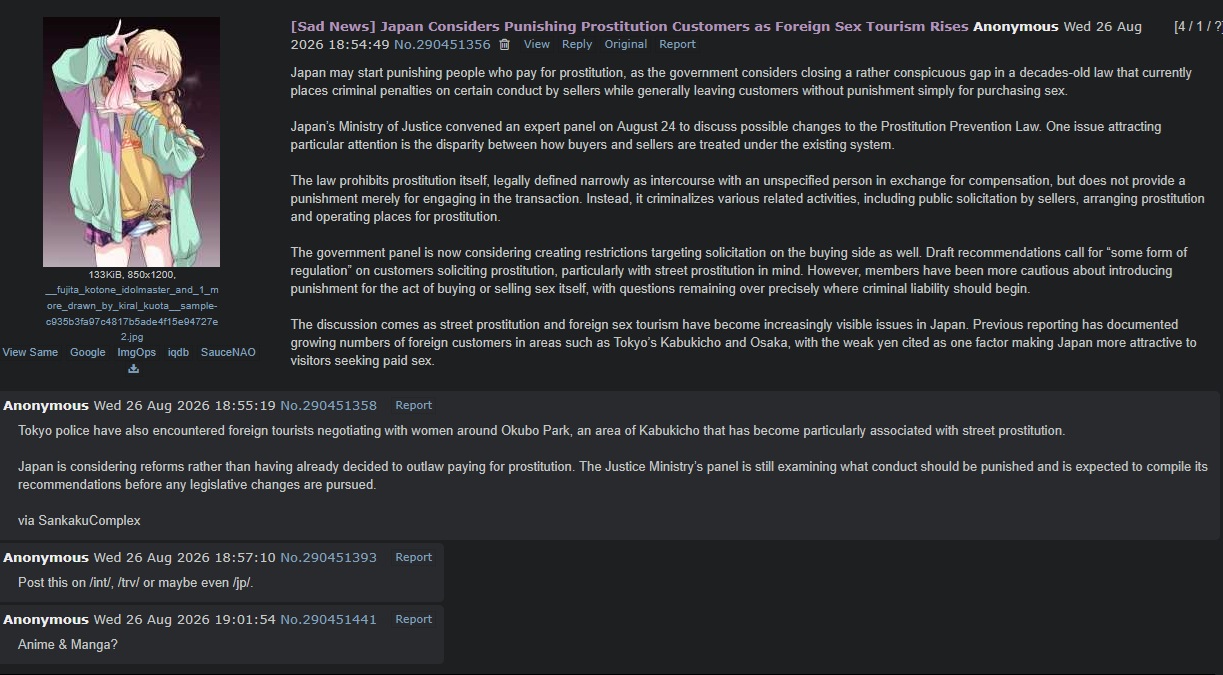
Task: Click post number No.290451358
Action: [x=328, y=405]
